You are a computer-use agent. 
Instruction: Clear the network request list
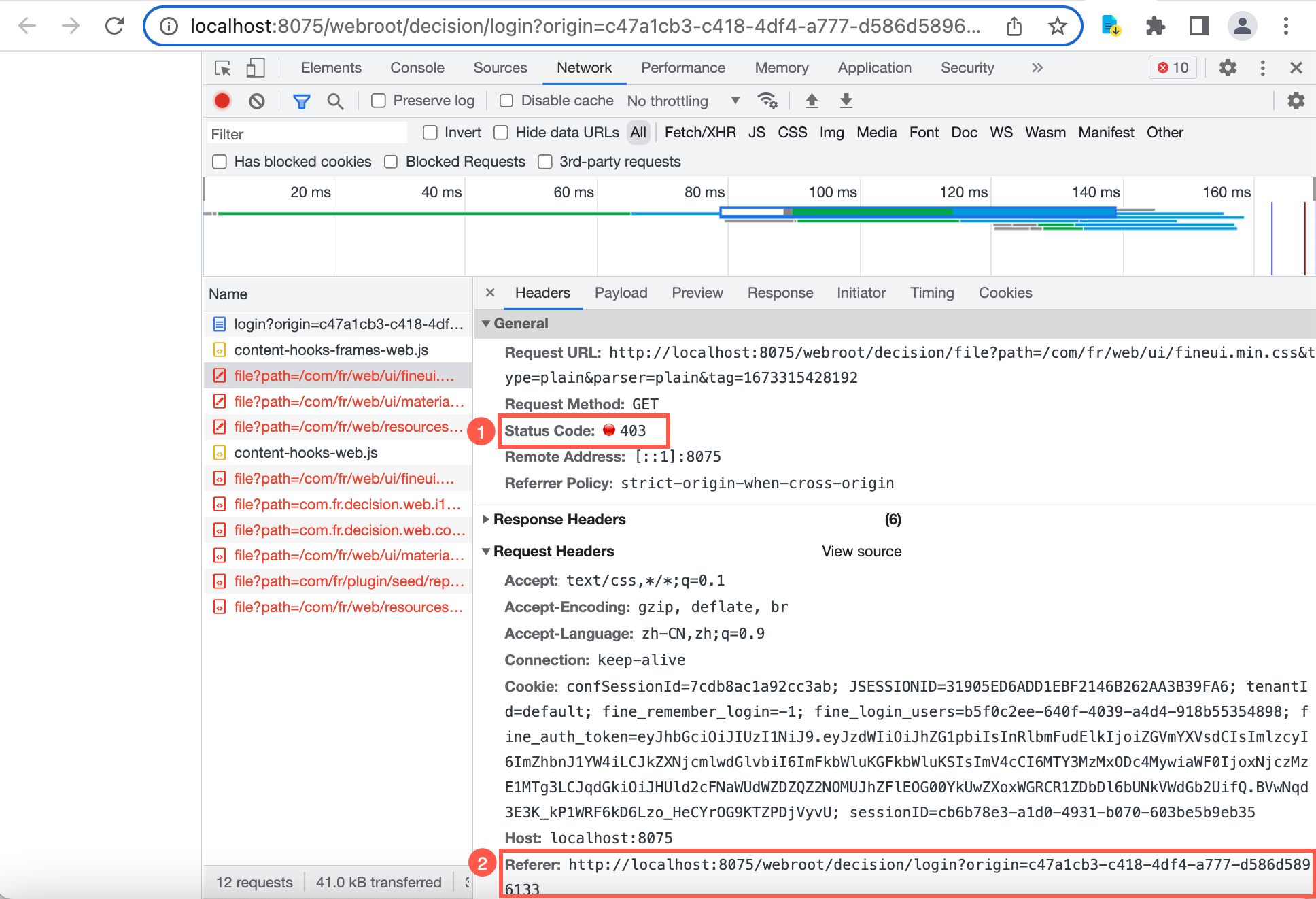(256, 101)
